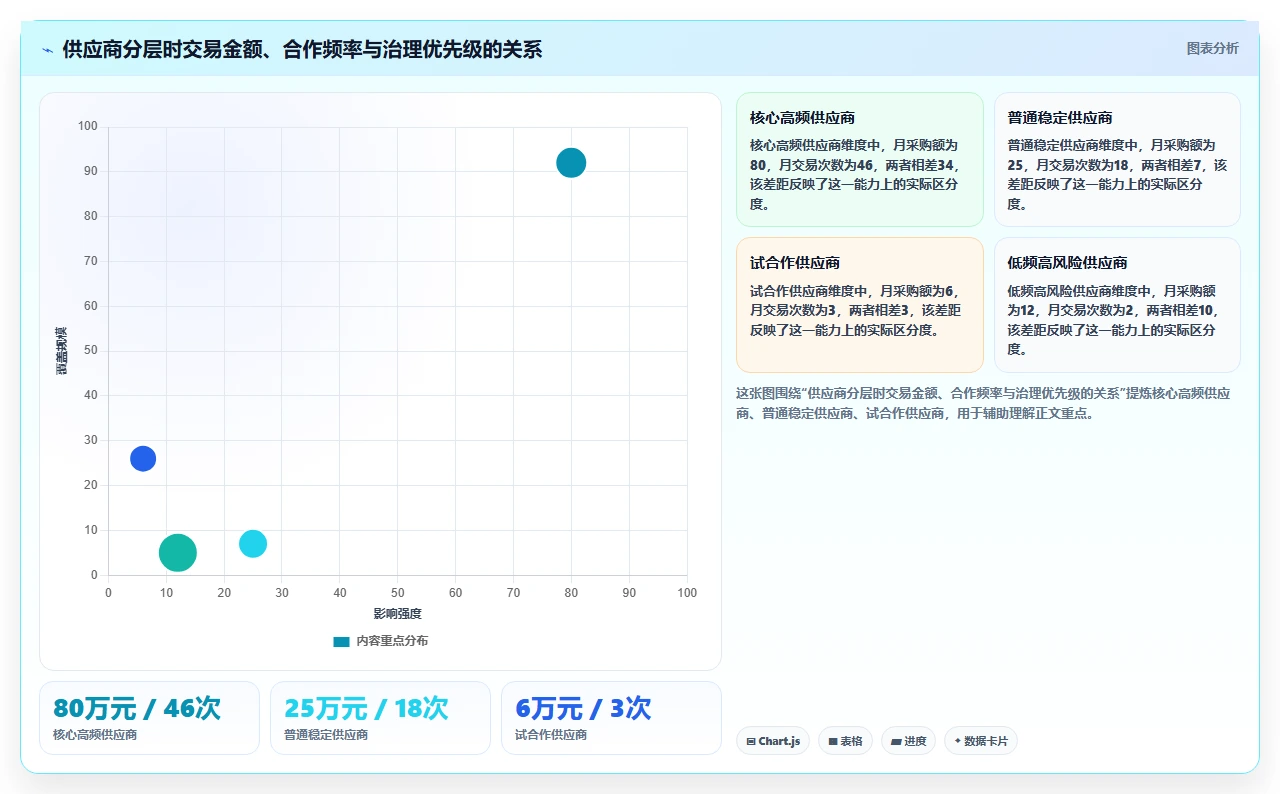Click the Chart.js tag icon
Viewport: 1280px width, 794px height.
pos(751,741)
